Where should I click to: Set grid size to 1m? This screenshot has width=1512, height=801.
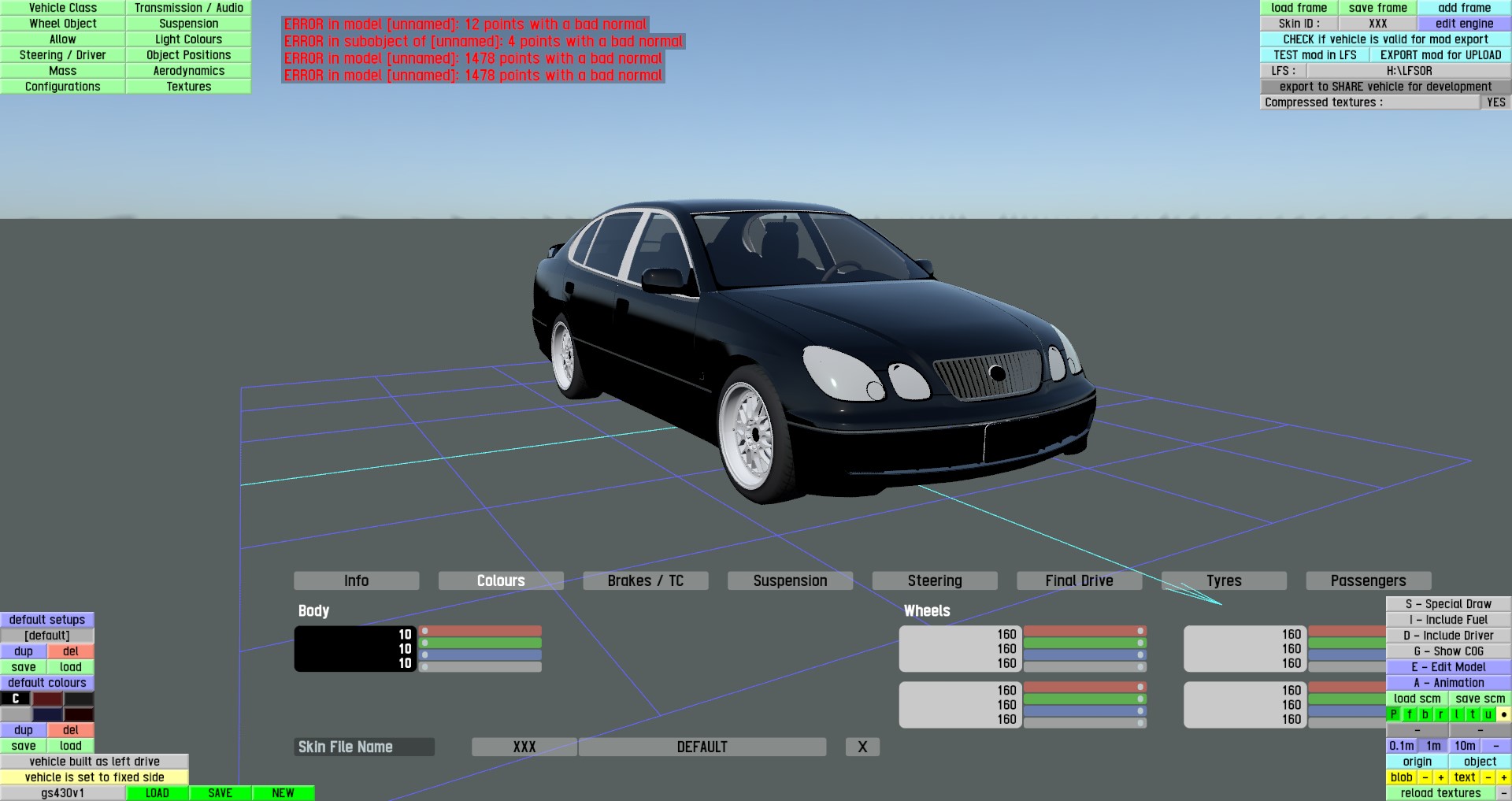pos(1433,746)
